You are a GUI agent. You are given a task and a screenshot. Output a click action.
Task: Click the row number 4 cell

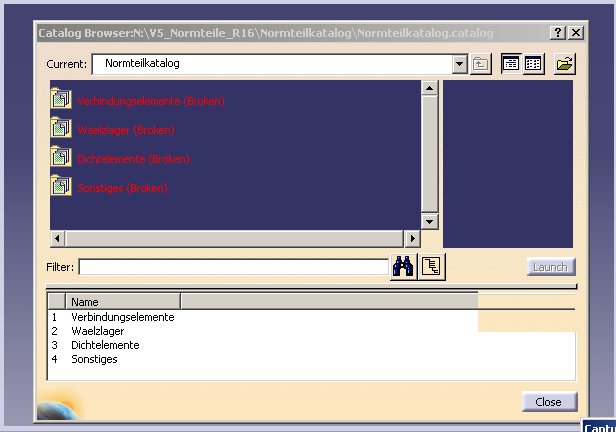[x=55, y=359]
